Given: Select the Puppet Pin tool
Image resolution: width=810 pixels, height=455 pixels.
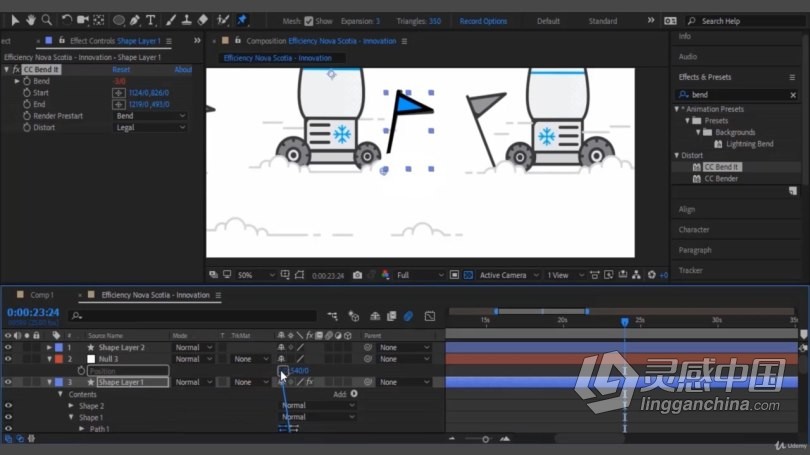Looking at the screenshot, I should pos(242,20).
